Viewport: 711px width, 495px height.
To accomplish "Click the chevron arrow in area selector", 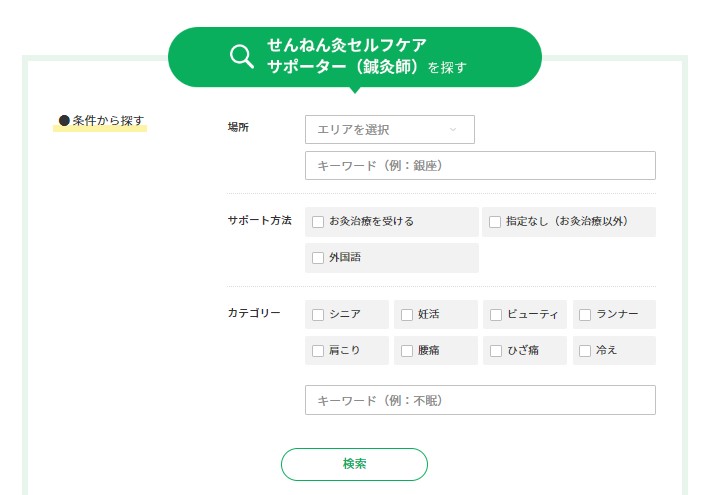I will coord(453,130).
